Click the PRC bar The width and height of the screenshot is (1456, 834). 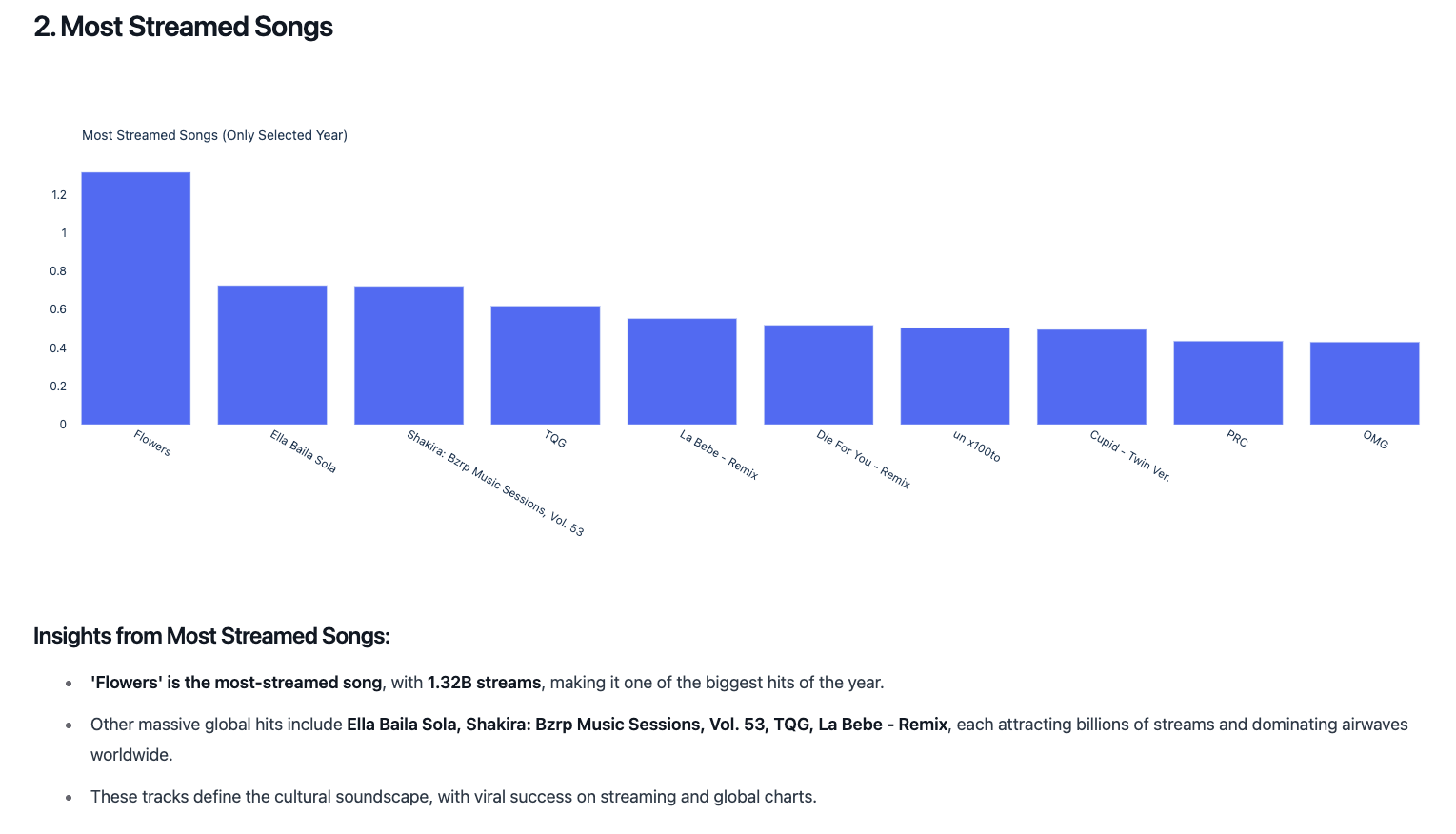tap(1228, 383)
